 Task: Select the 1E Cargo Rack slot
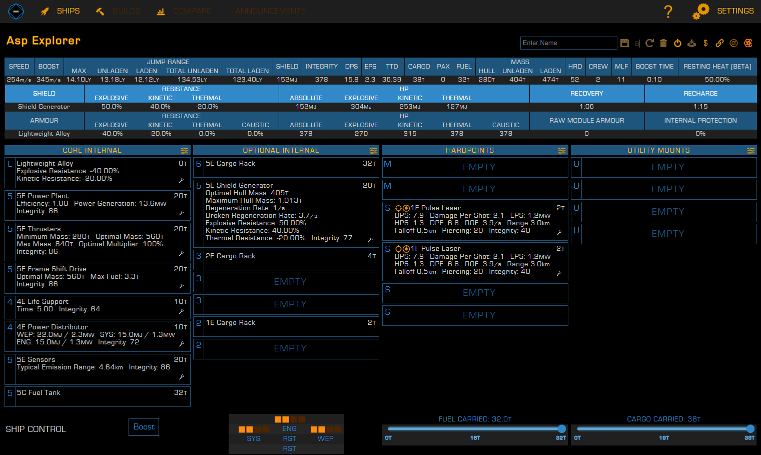(x=286, y=326)
